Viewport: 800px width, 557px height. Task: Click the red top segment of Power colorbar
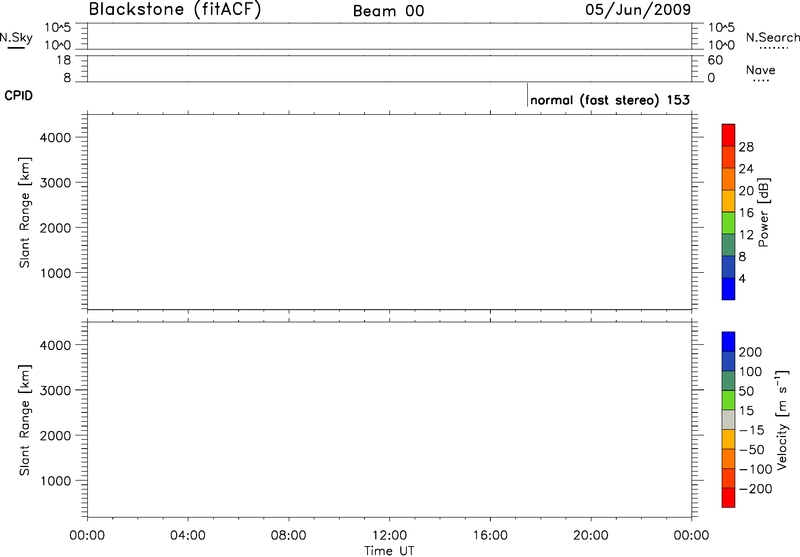click(729, 135)
